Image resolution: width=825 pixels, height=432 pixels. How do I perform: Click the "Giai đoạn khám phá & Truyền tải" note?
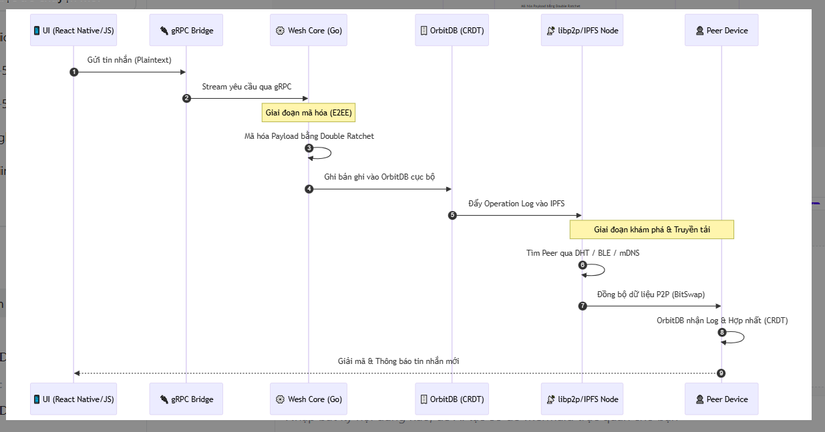point(652,230)
